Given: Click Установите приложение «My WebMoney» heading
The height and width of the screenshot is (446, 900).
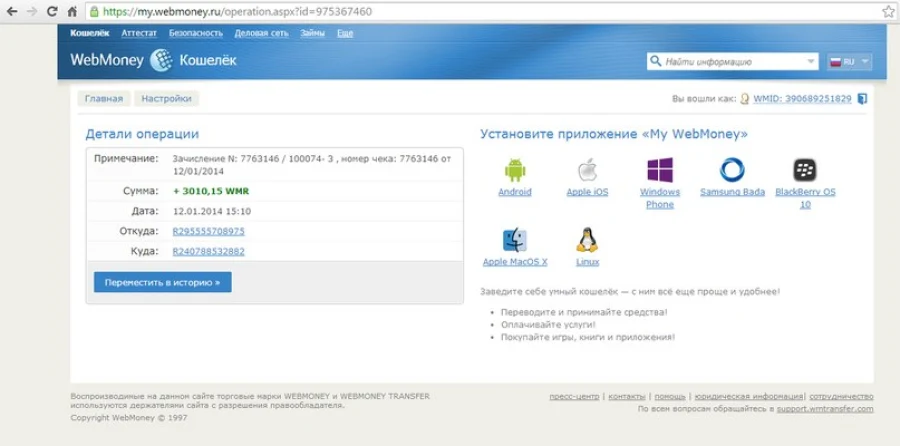Looking at the screenshot, I should pos(614,134).
